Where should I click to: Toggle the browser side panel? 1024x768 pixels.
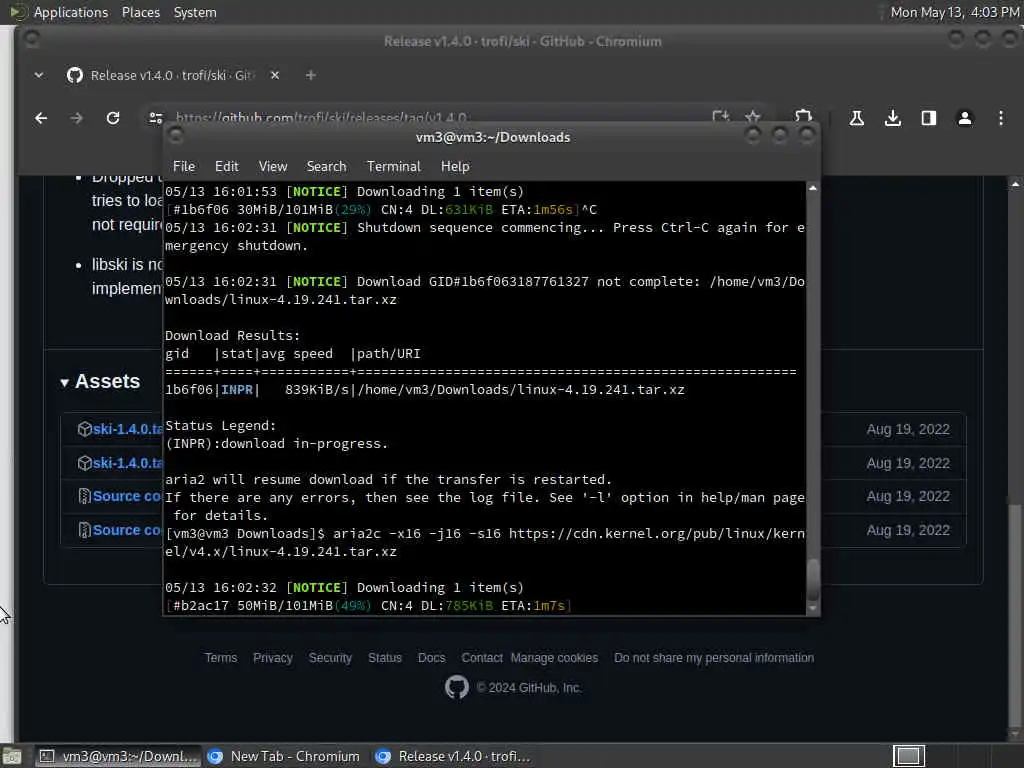[929, 118]
